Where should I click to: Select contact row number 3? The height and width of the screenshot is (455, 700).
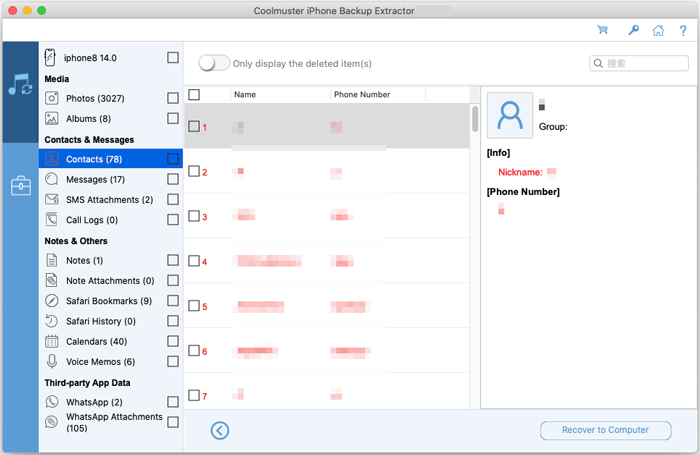(327, 216)
